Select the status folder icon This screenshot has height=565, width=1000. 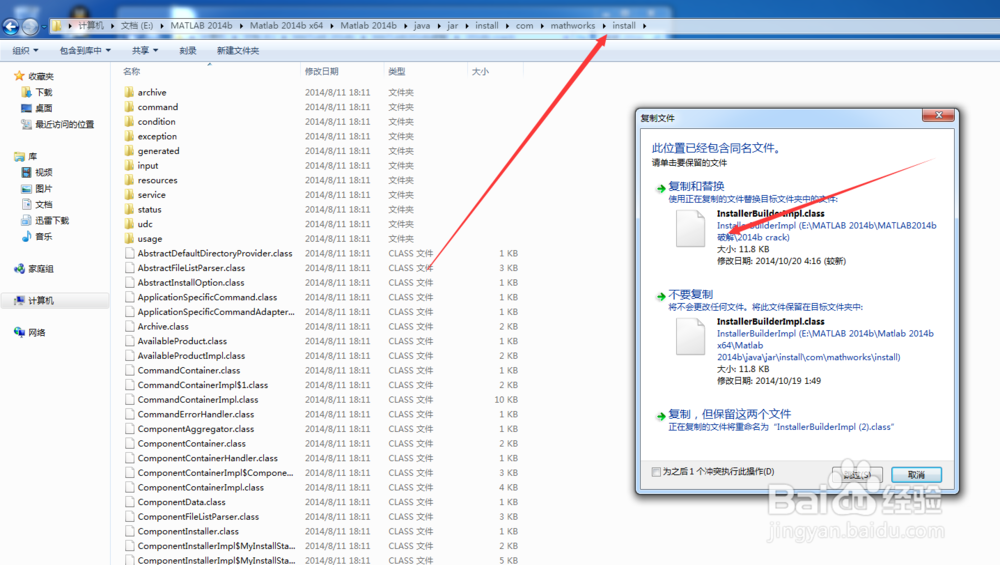129,209
